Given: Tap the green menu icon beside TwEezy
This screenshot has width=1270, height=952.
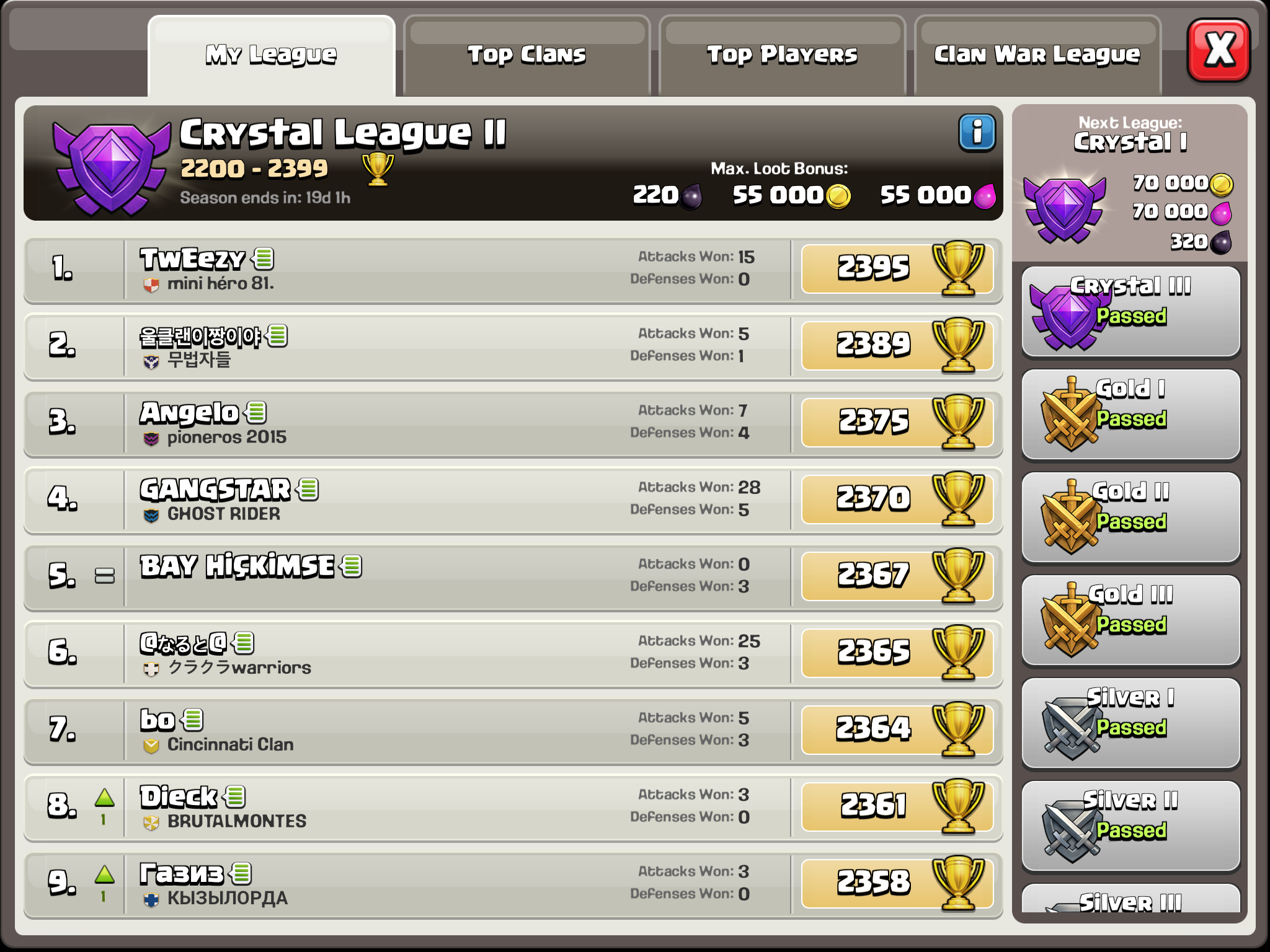Looking at the screenshot, I should tap(264, 258).
